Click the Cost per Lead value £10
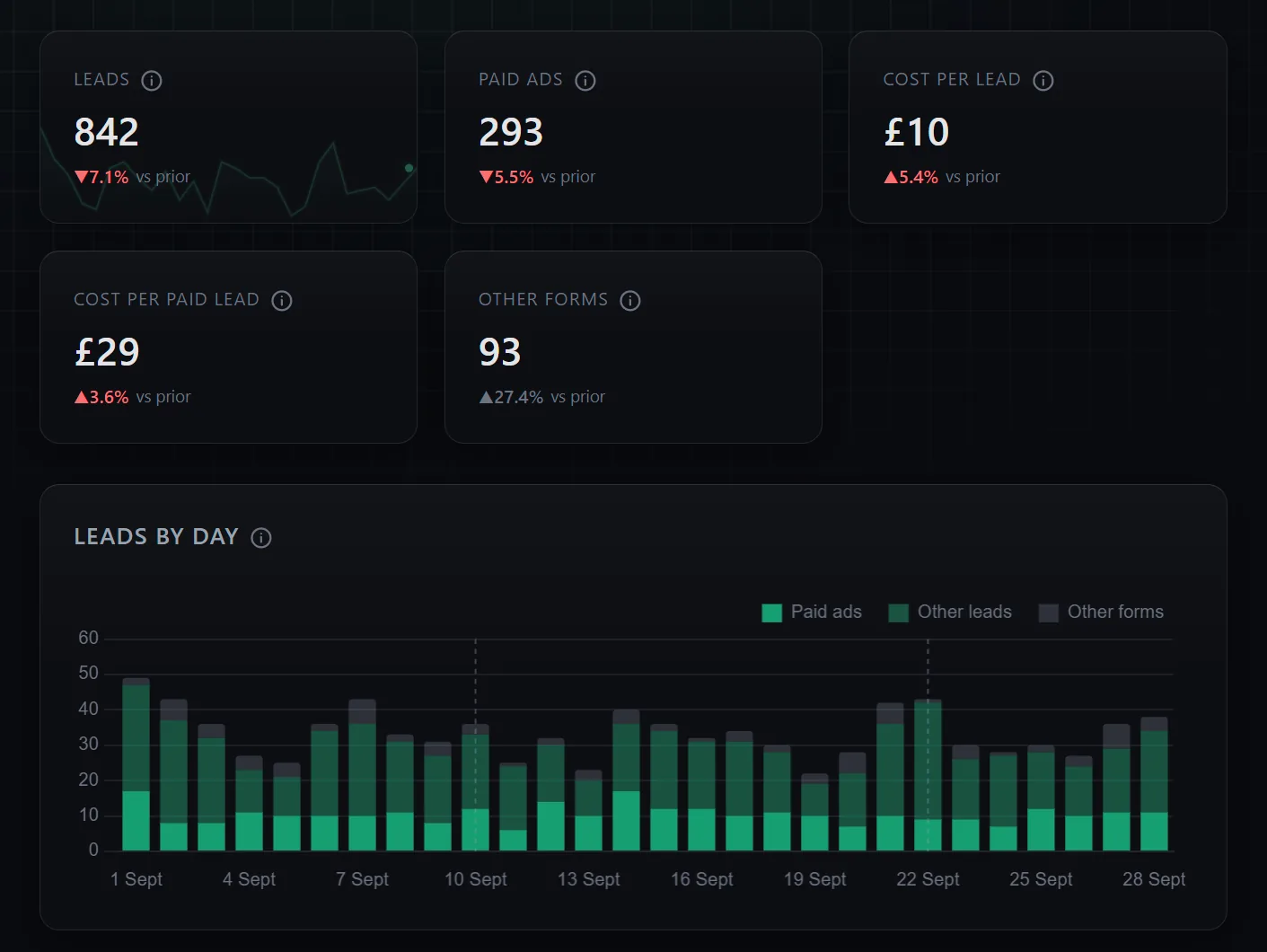 click(x=916, y=132)
